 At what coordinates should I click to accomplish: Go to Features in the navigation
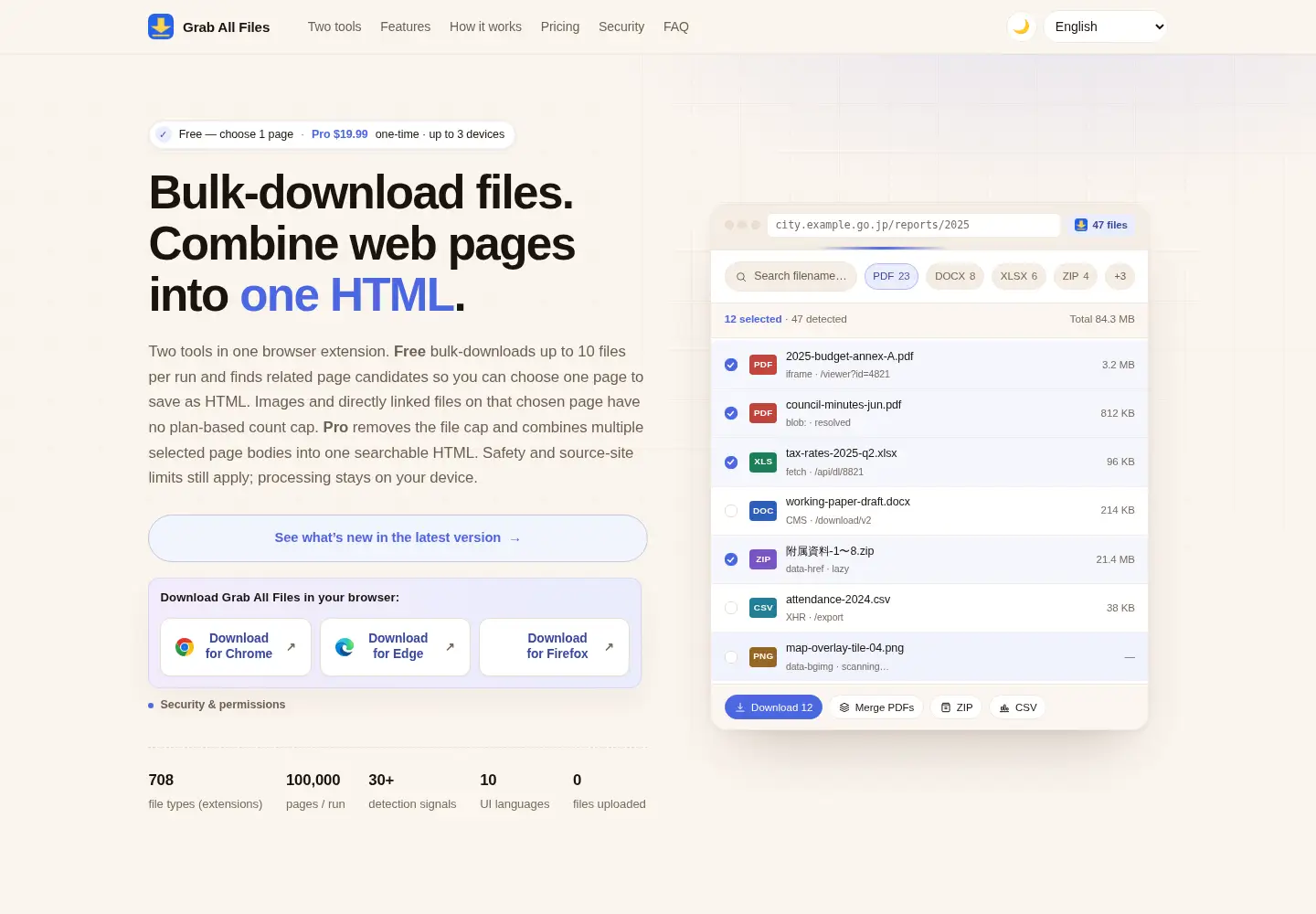tap(405, 27)
